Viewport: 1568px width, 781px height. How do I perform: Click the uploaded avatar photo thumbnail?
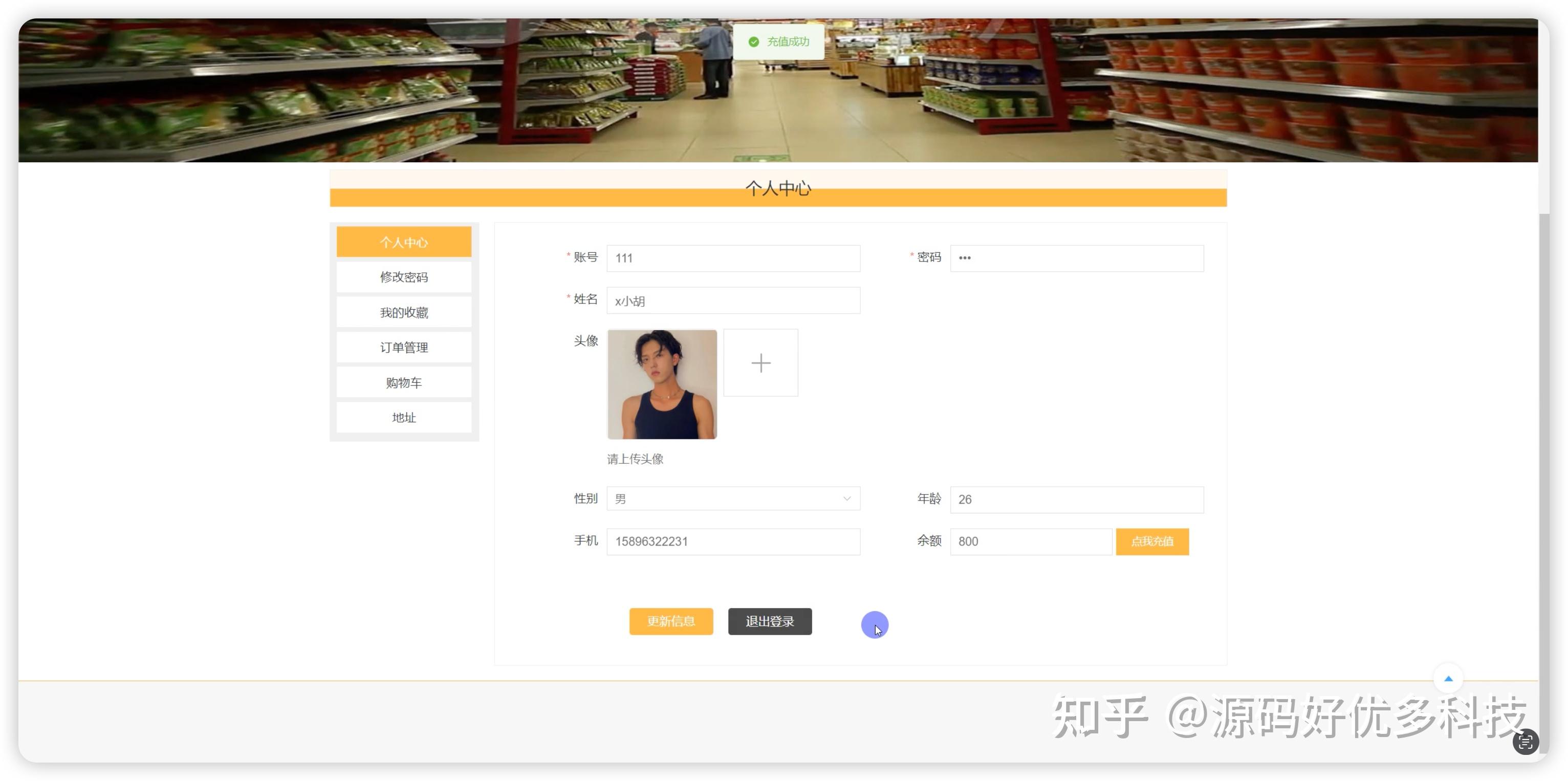tap(662, 383)
